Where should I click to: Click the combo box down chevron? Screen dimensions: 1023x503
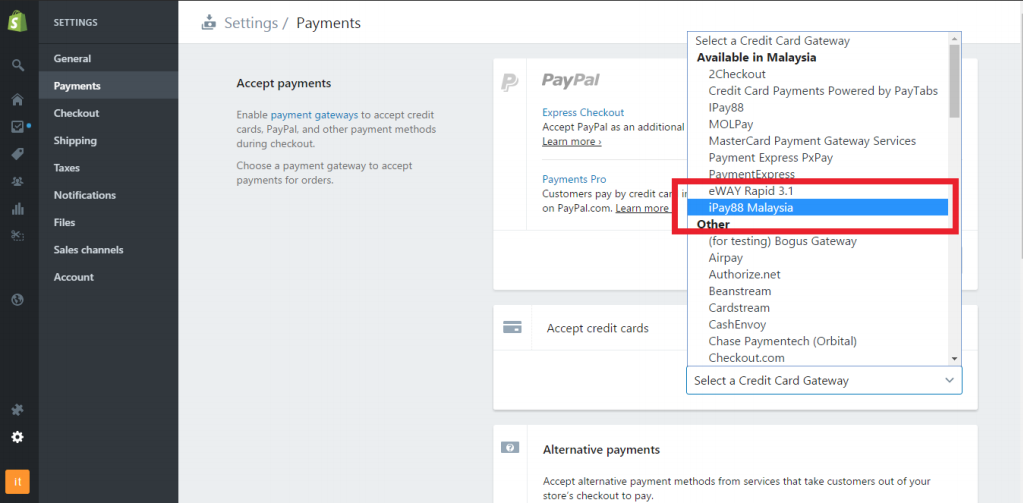tap(949, 380)
